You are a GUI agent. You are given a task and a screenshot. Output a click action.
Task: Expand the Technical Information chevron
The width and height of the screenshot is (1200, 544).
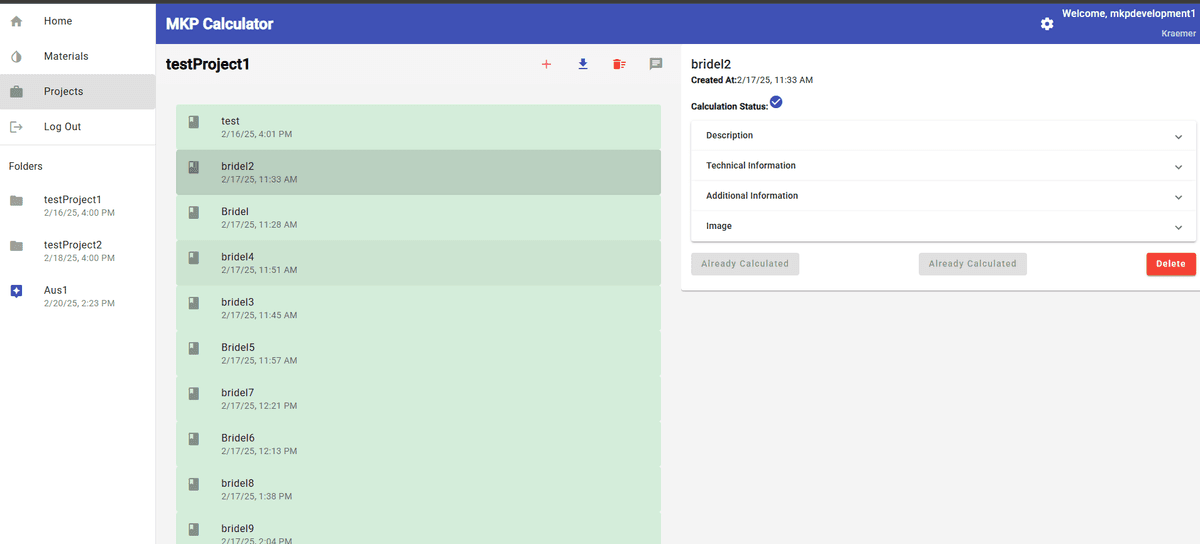(x=1178, y=167)
